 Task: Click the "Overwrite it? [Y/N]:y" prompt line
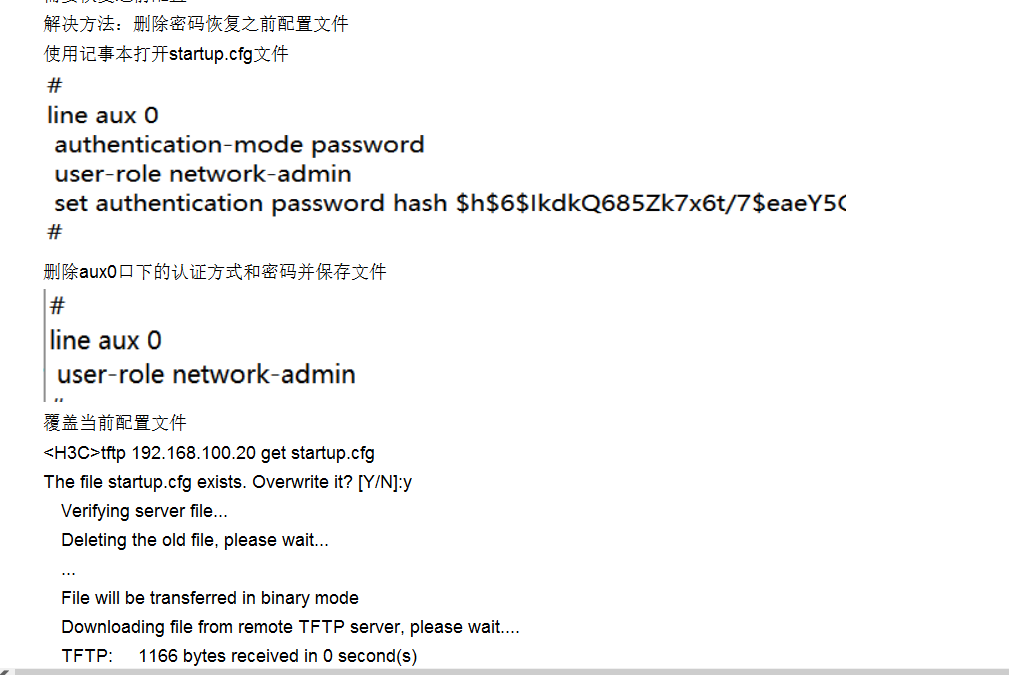(x=228, y=482)
